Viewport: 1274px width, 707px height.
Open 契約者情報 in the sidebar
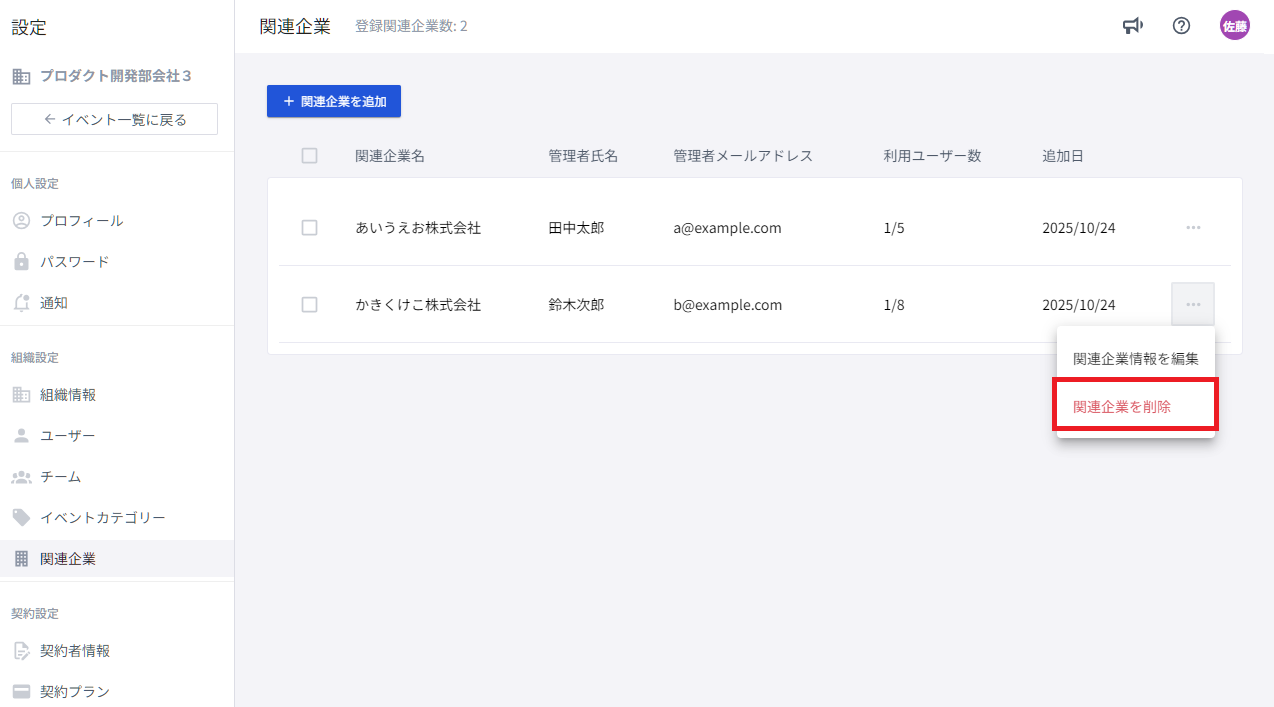75,651
